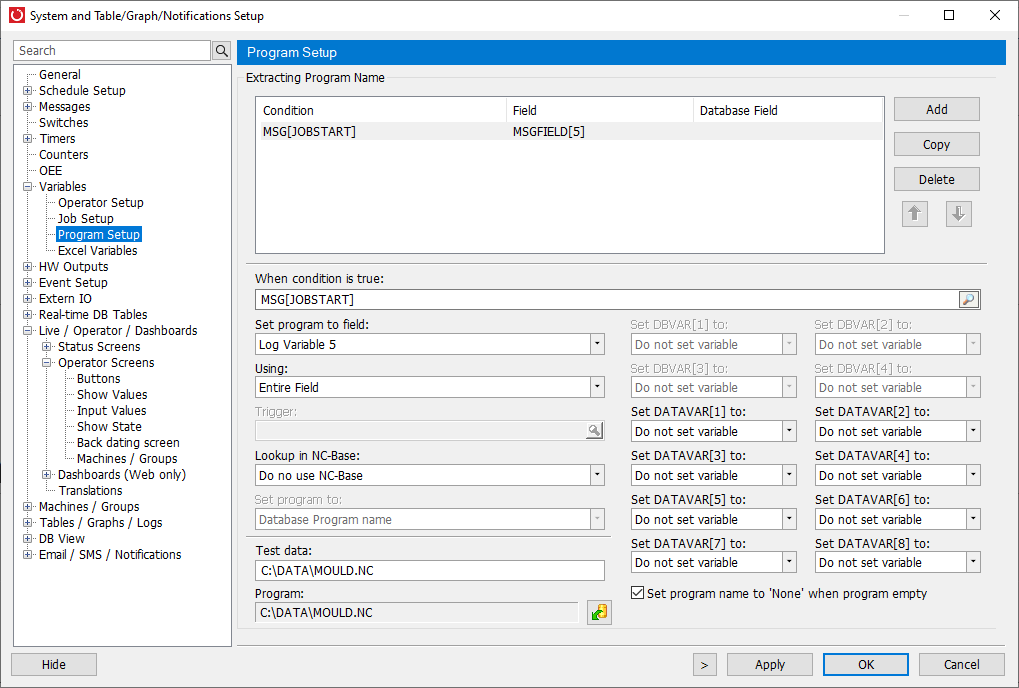Expand the Extern IO tree node

27,299
